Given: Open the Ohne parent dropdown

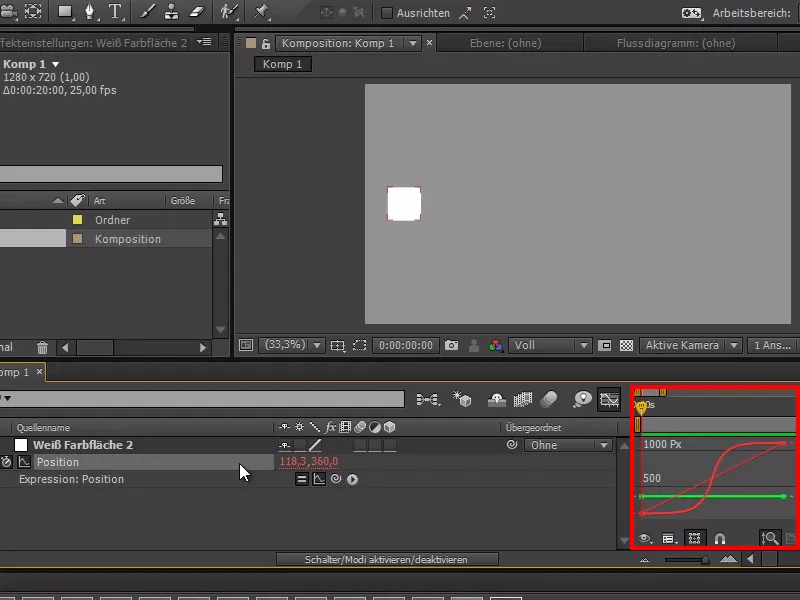Looking at the screenshot, I should (x=568, y=445).
